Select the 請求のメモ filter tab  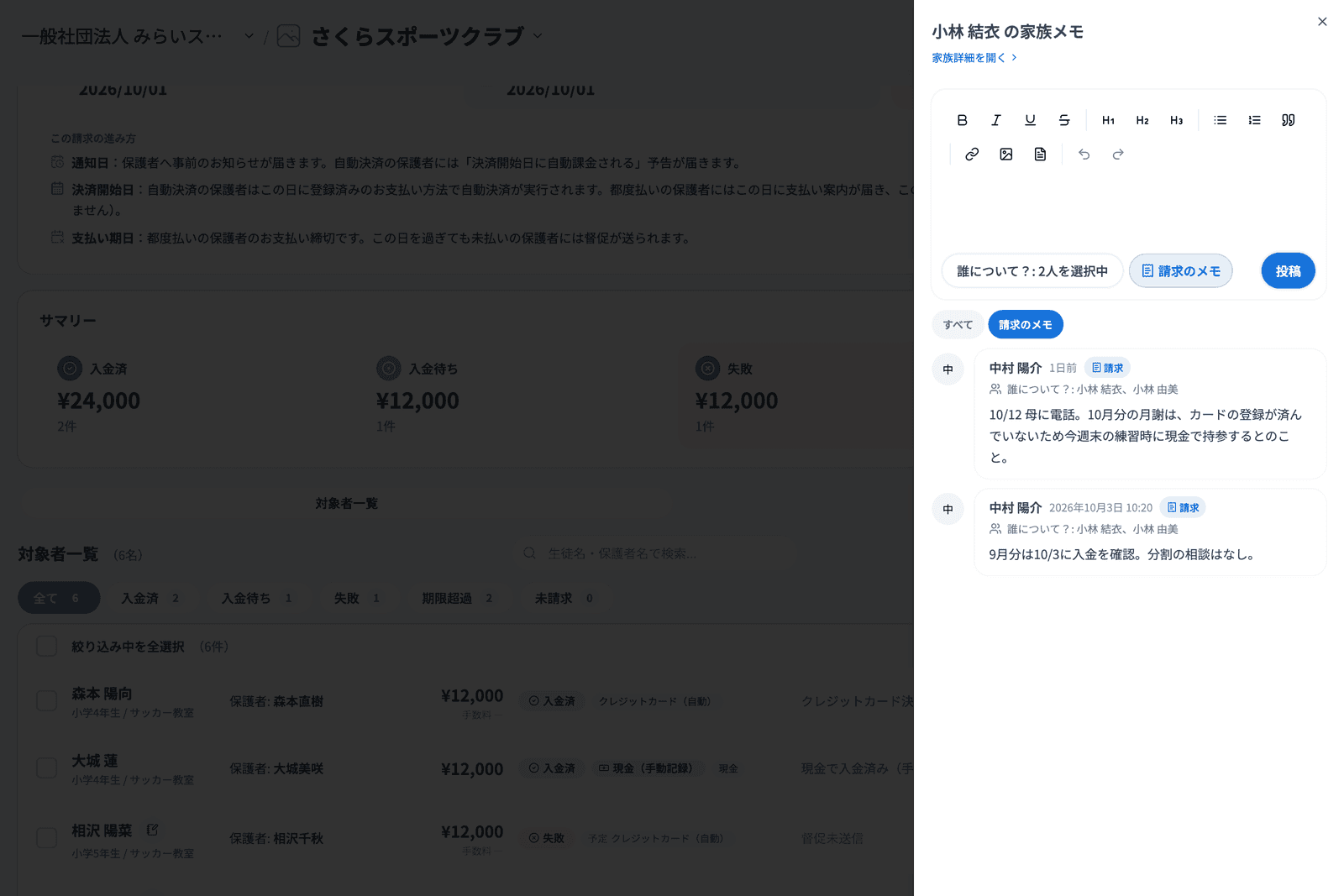[1026, 325]
